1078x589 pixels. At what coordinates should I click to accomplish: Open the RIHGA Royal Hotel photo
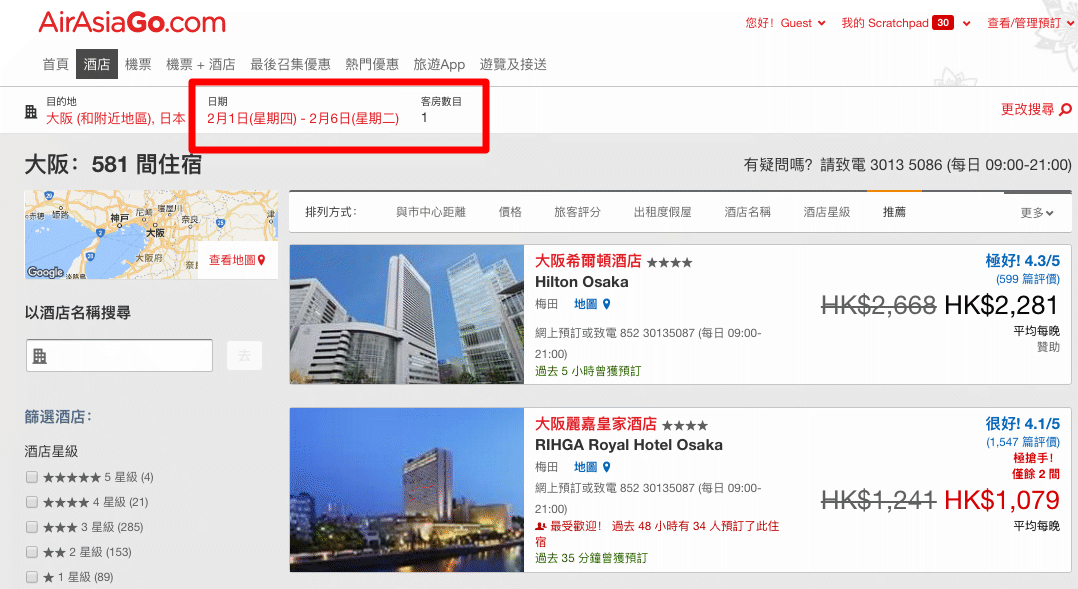(407, 490)
